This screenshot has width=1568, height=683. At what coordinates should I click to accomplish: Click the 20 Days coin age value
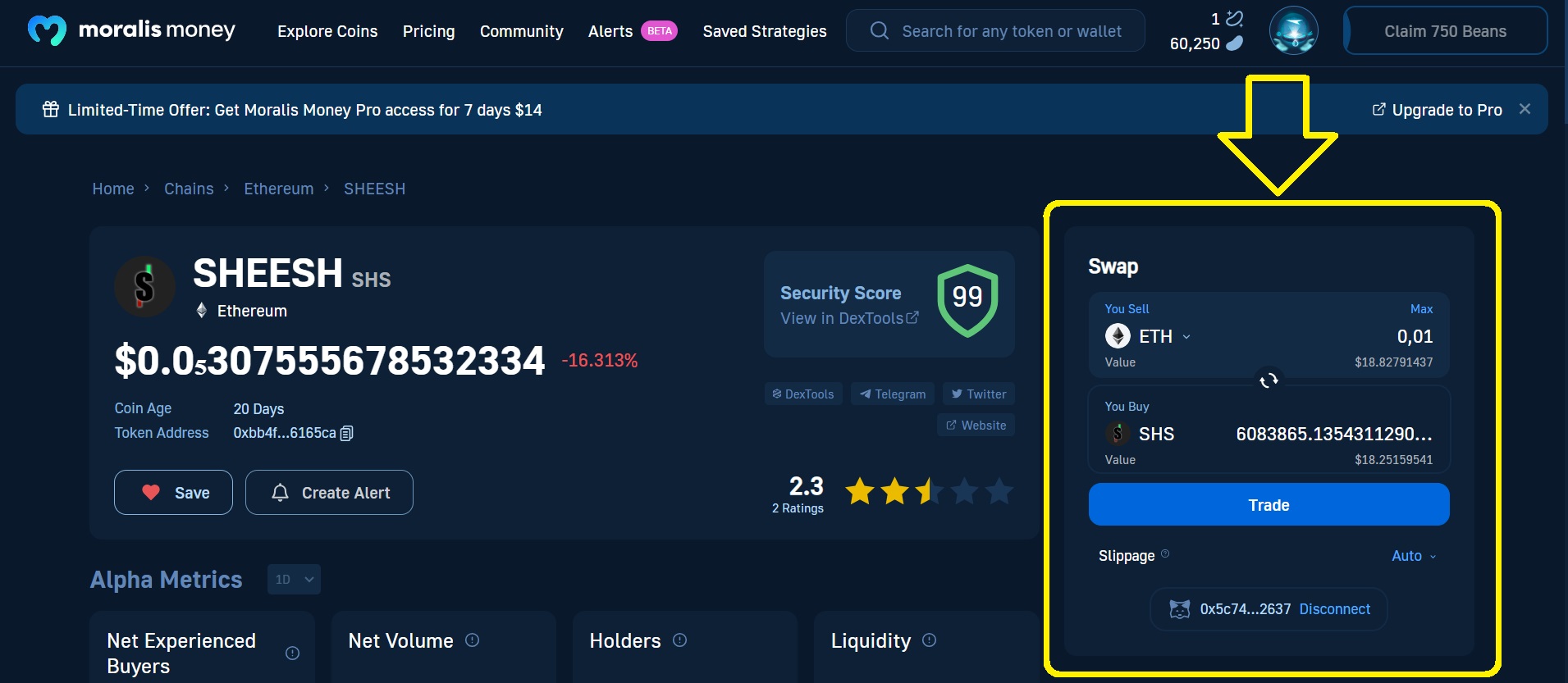pos(258,408)
